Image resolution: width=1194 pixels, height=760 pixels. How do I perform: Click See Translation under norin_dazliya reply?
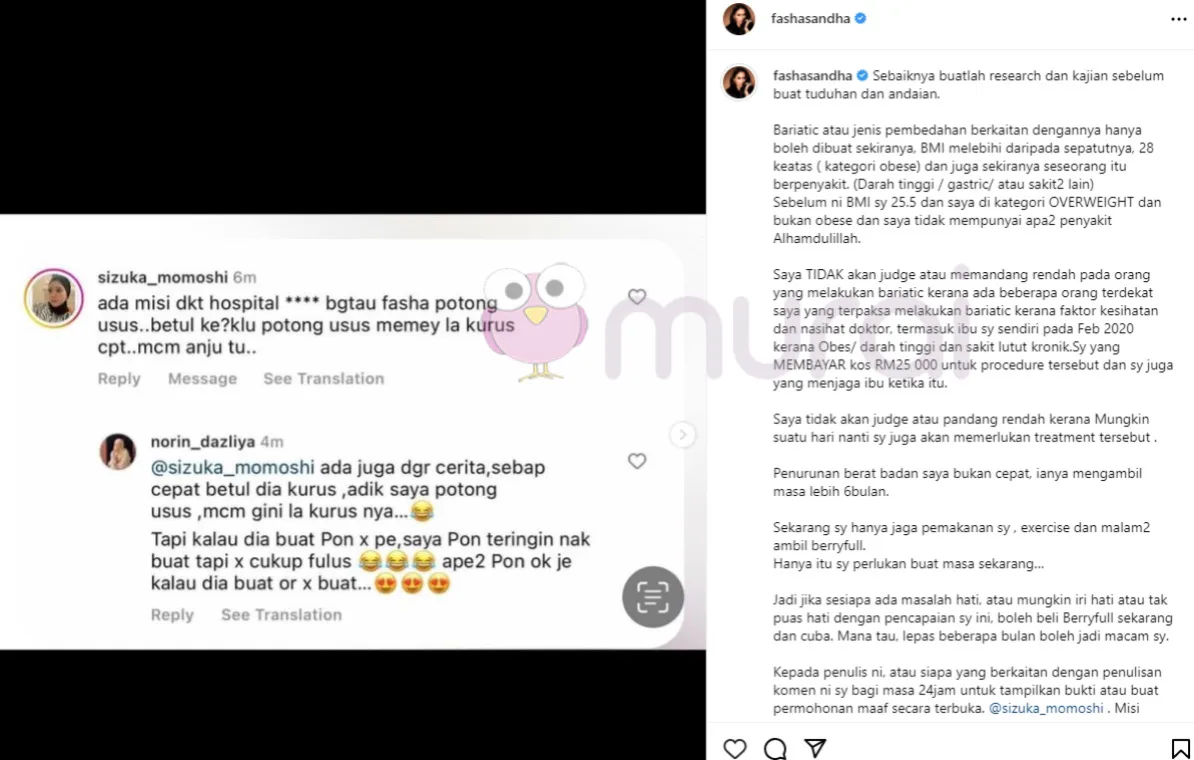pos(281,615)
